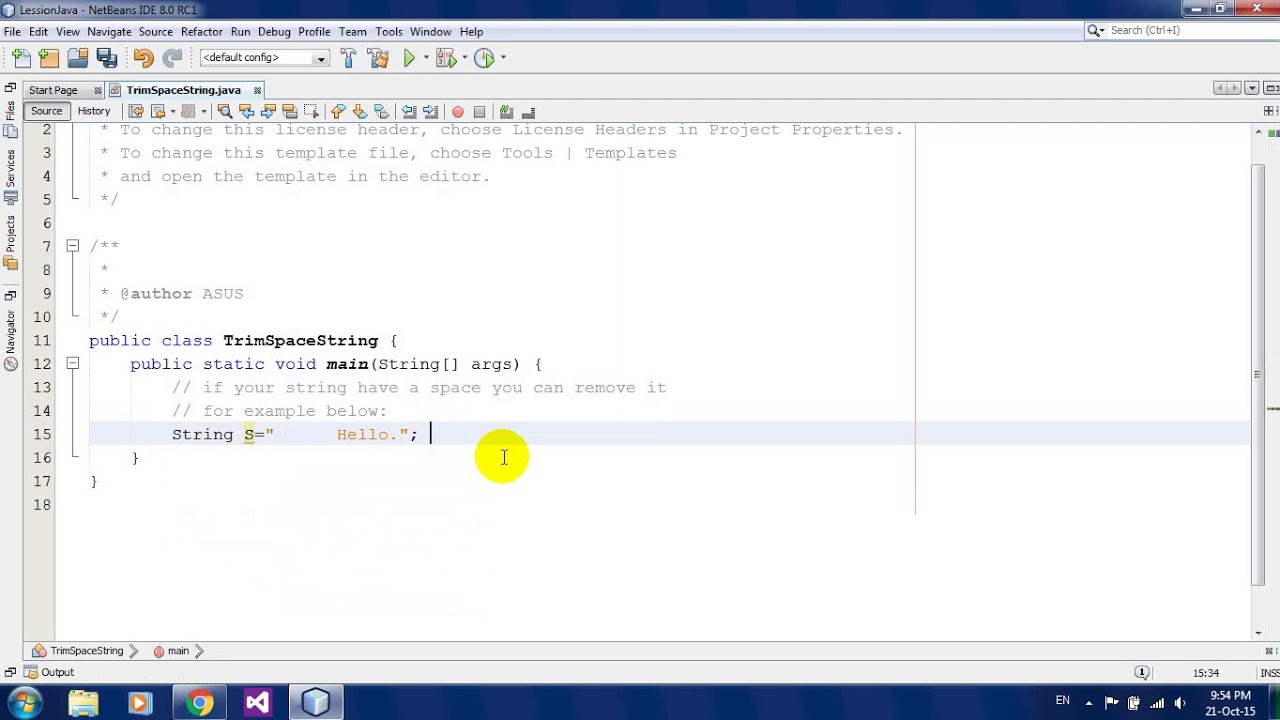Open a project using the Open Project icon
Screen dimensions: 1280x720
[78, 58]
